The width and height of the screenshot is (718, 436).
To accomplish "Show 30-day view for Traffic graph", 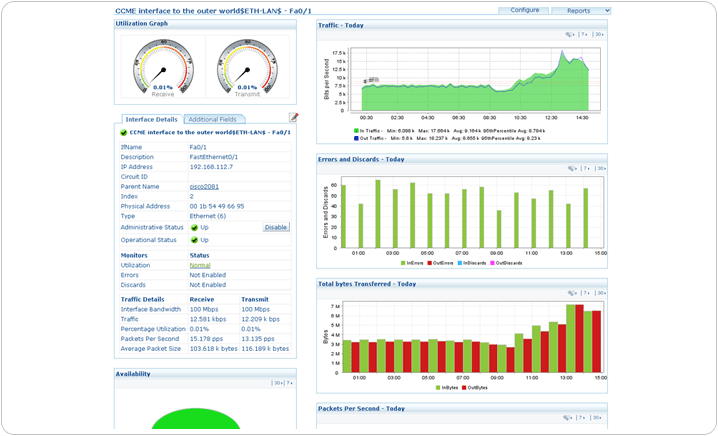I will click(599, 34).
